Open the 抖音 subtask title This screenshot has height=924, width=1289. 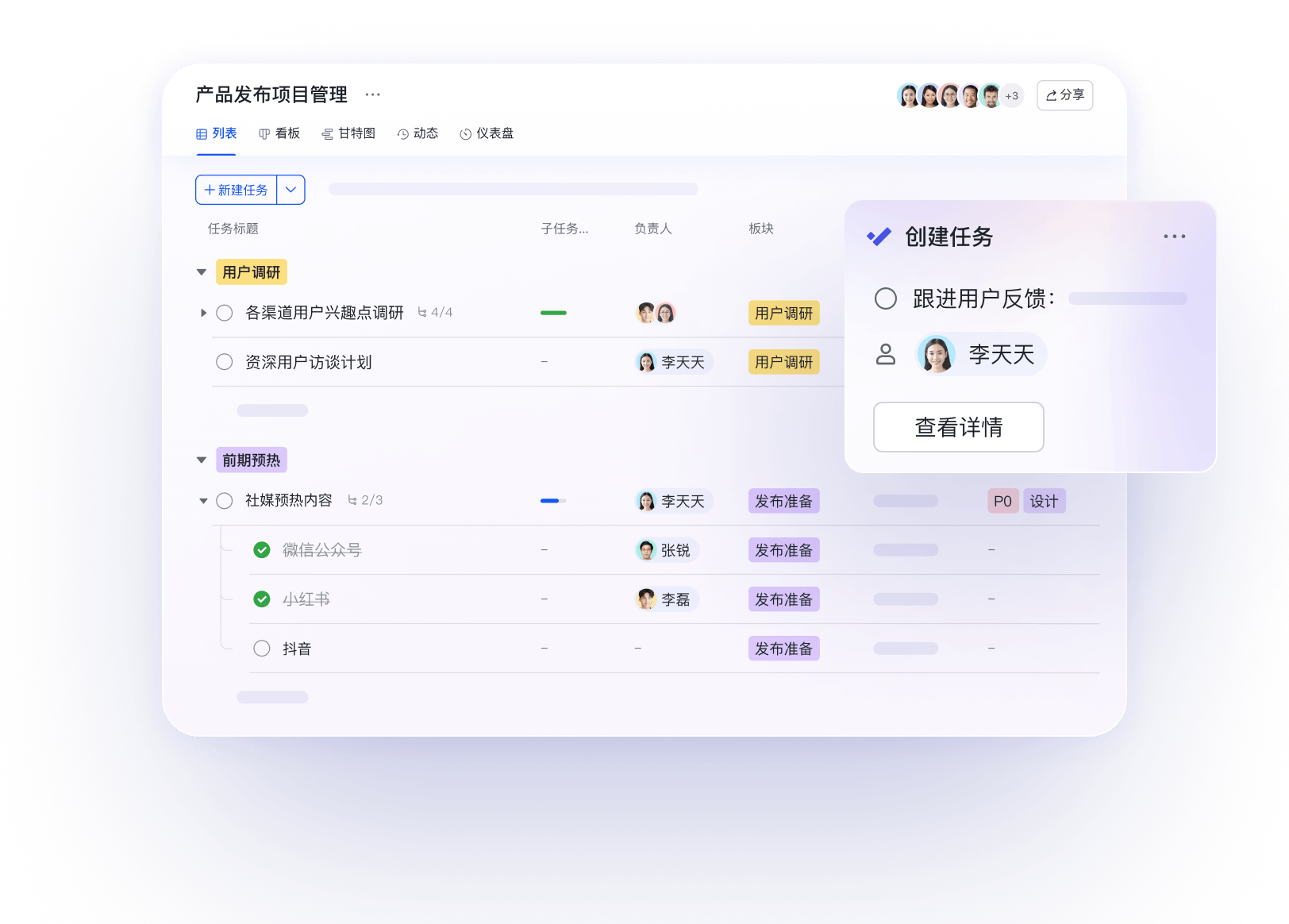click(297, 649)
